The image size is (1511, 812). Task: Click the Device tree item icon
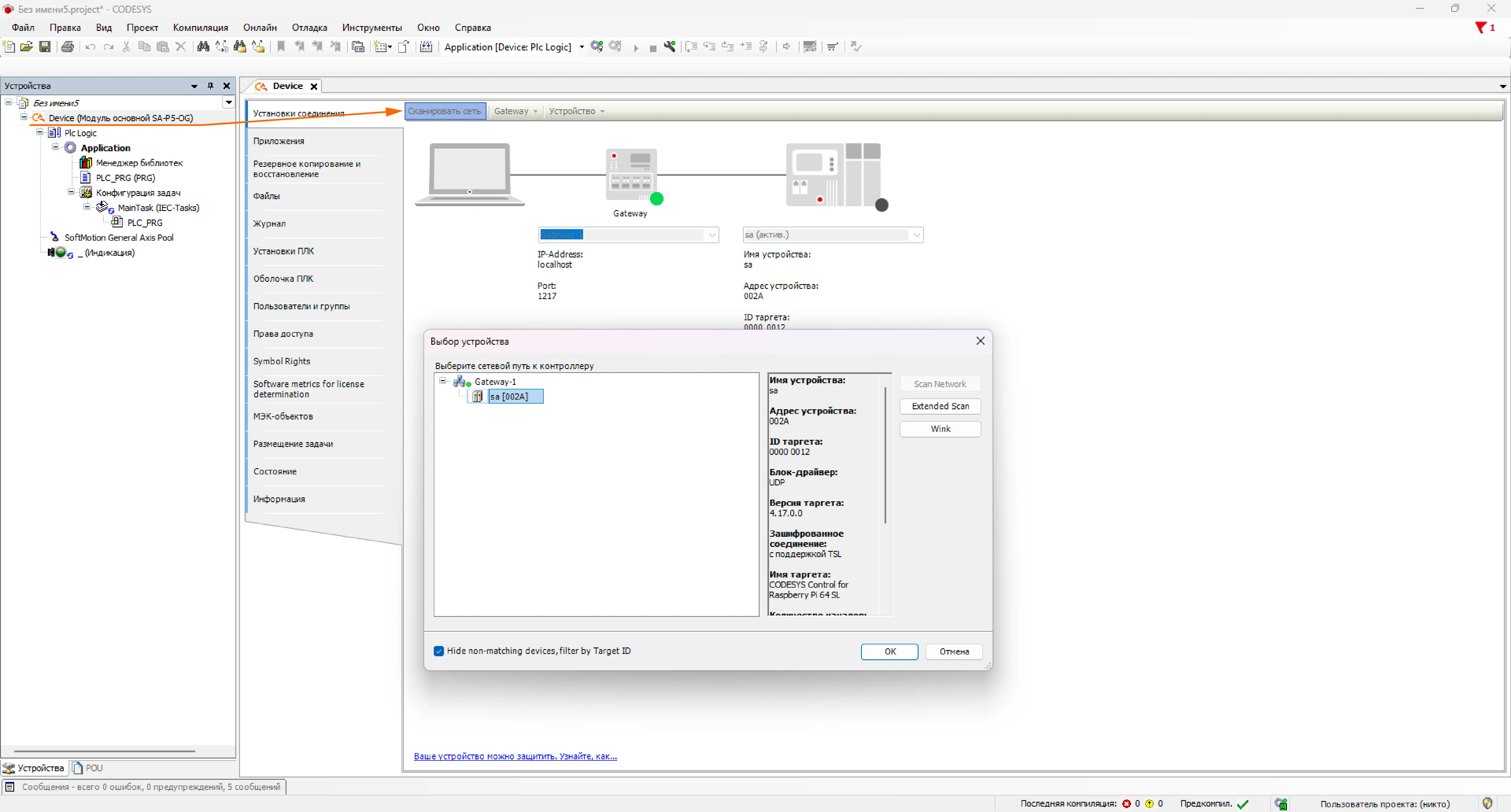[x=39, y=118]
